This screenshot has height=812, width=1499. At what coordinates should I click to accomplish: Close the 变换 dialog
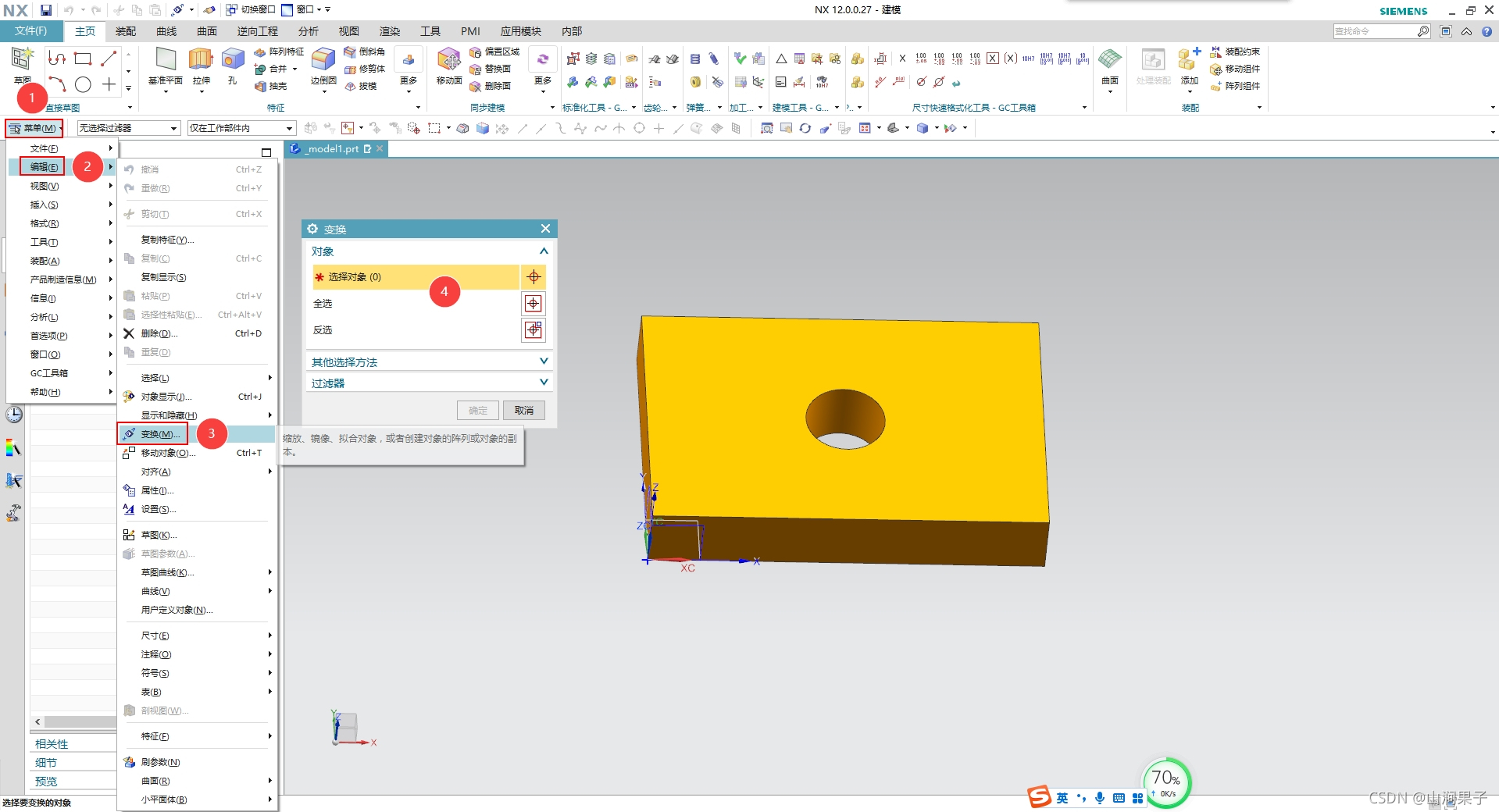click(x=545, y=228)
